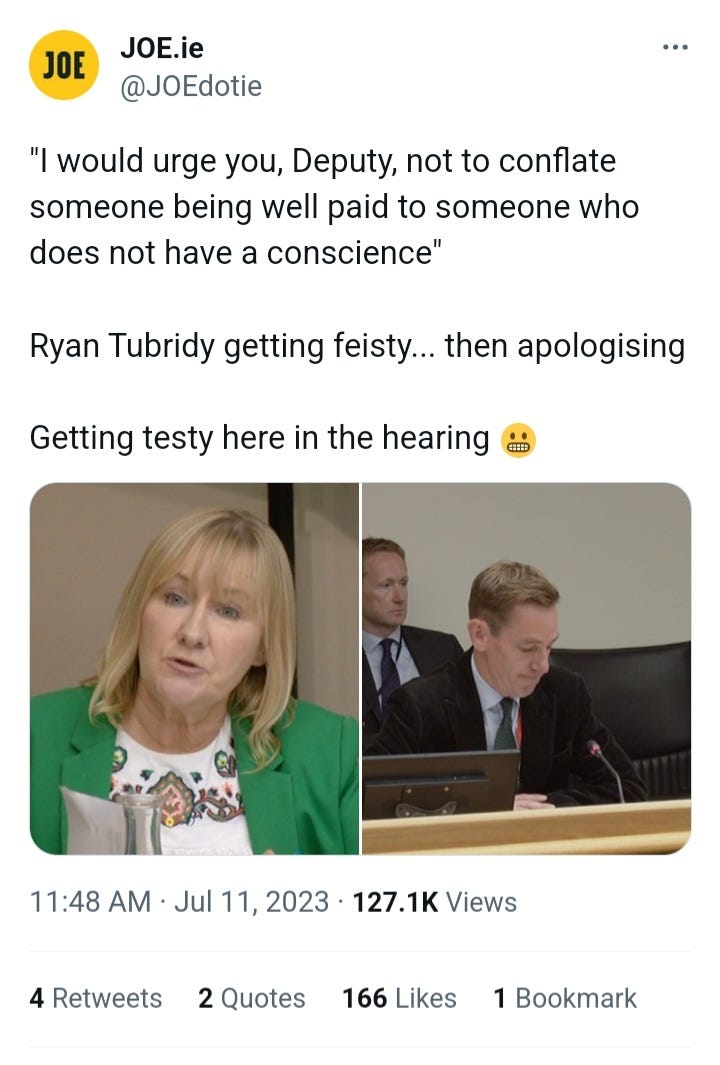Click the grimacing face emoji
The height and width of the screenshot is (1065, 720).
click(518, 440)
